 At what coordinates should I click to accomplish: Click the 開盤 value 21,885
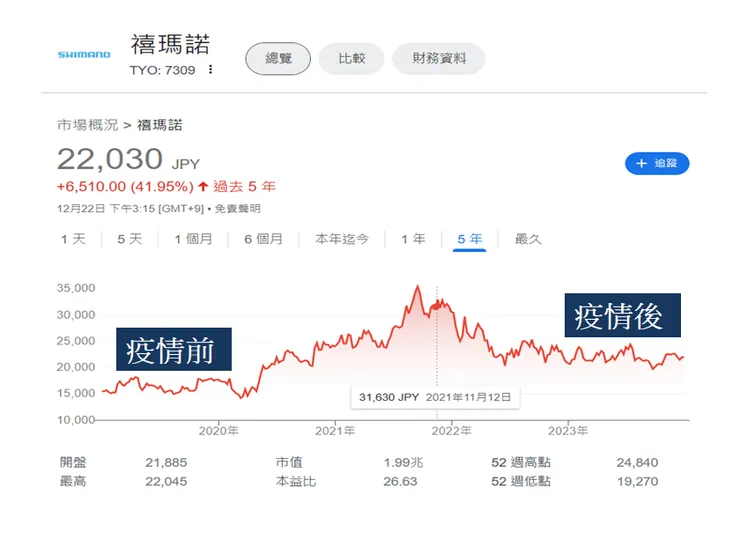(x=166, y=463)
